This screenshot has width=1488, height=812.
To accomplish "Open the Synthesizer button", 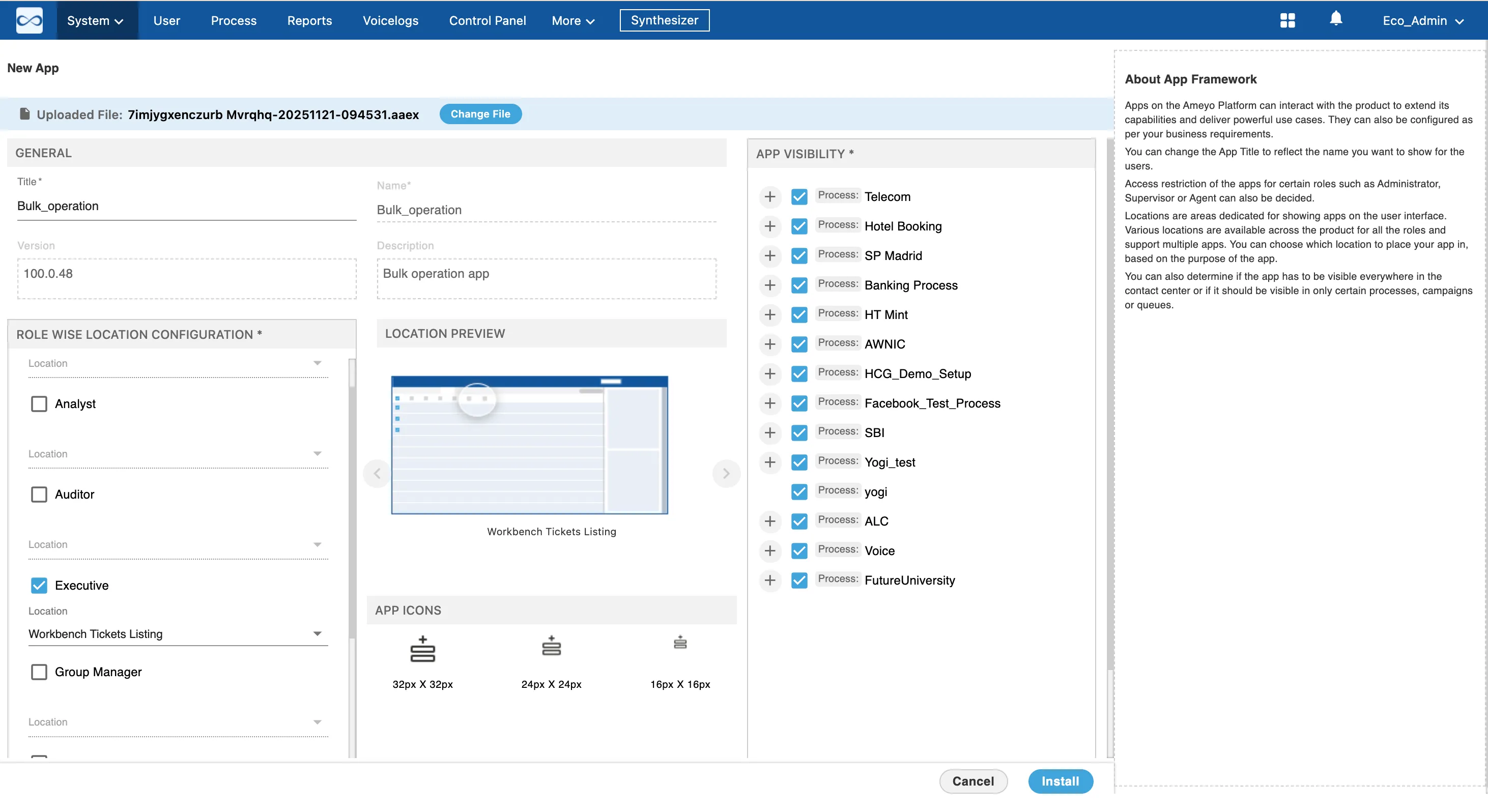I will coord(664,20).
